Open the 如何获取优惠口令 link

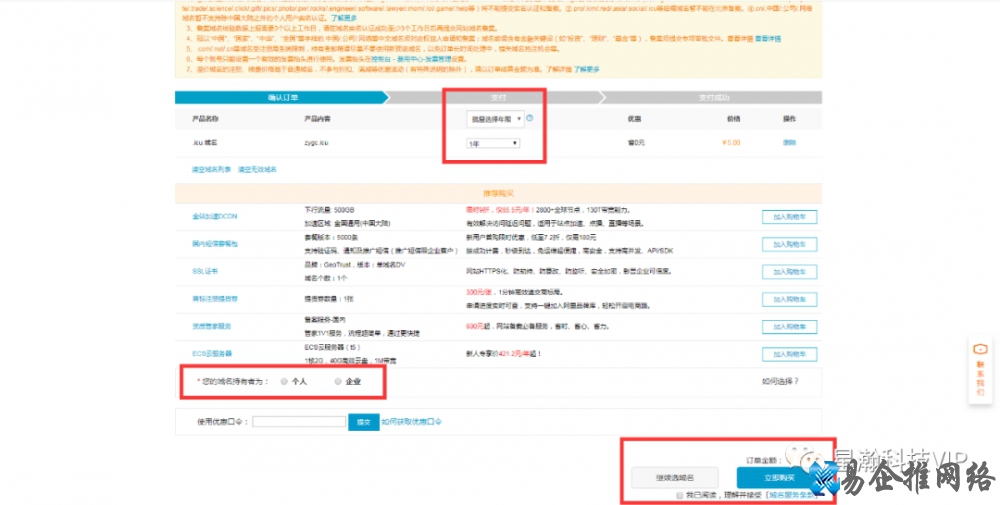(411, 422)
